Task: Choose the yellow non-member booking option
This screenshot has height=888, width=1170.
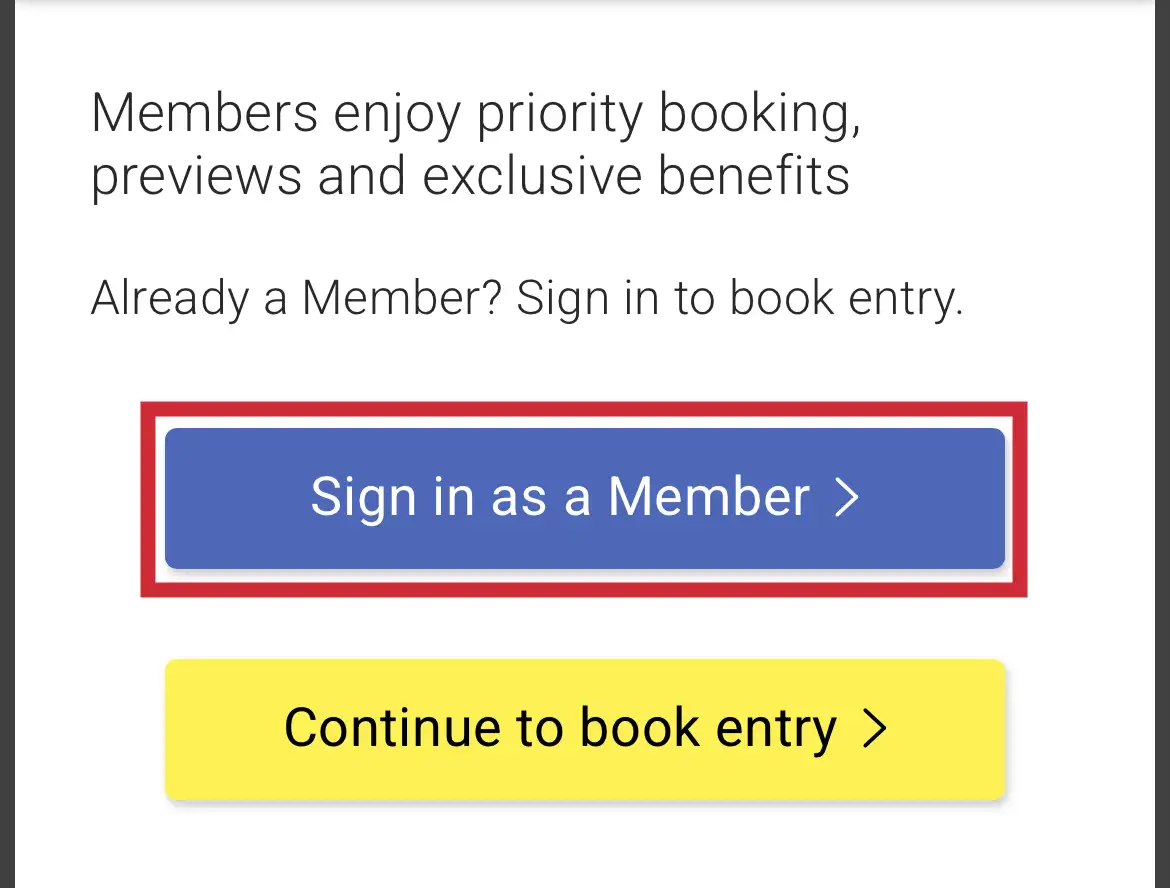Action: pyautogui.click(x=584, y=729)
